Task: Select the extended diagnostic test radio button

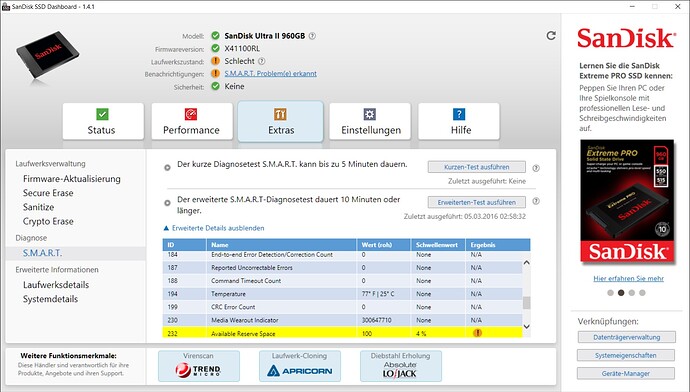Action: [x=167, y=203]
